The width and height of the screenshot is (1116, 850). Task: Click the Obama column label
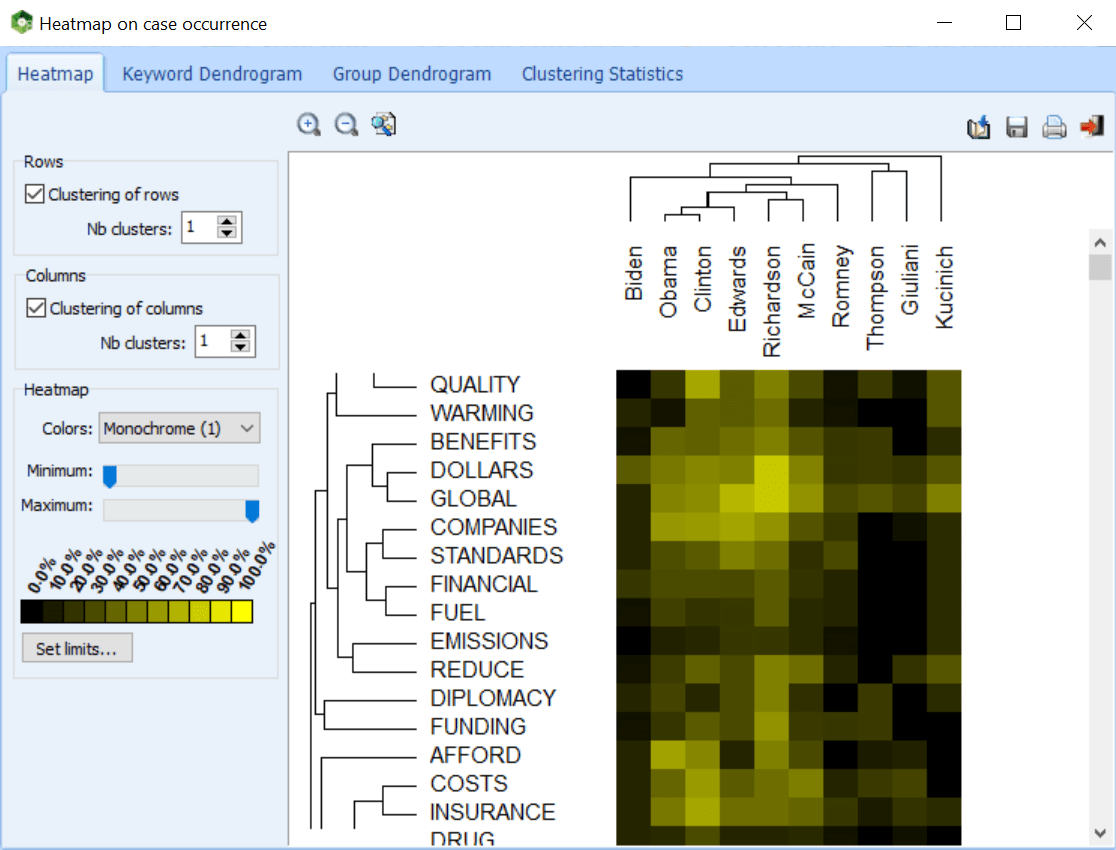(x=668, y=281)
